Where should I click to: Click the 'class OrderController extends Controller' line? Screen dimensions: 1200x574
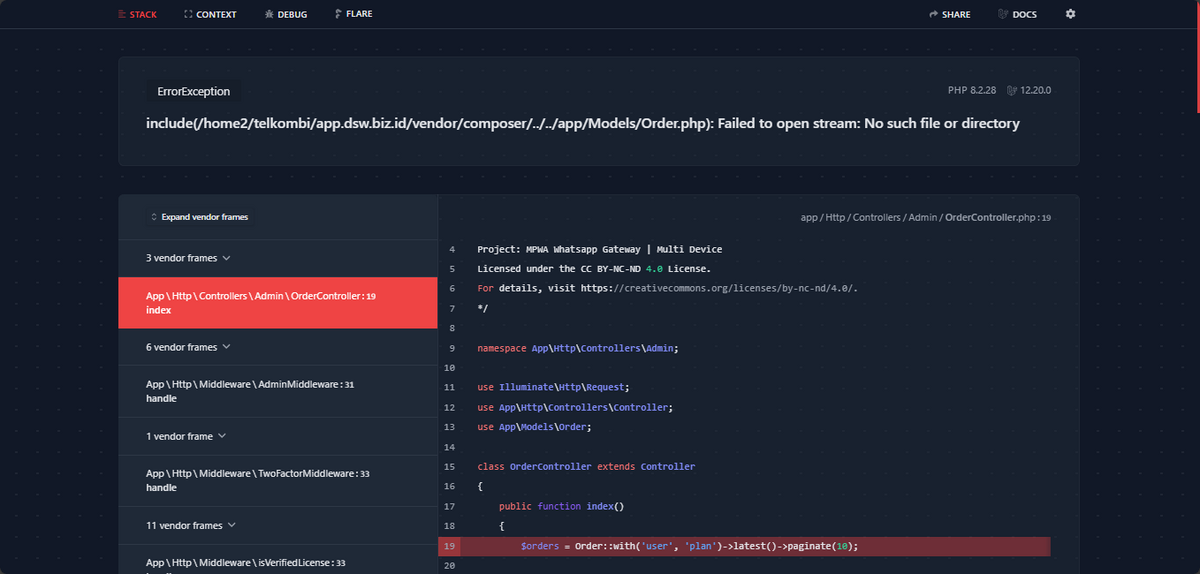click(586, 467)
